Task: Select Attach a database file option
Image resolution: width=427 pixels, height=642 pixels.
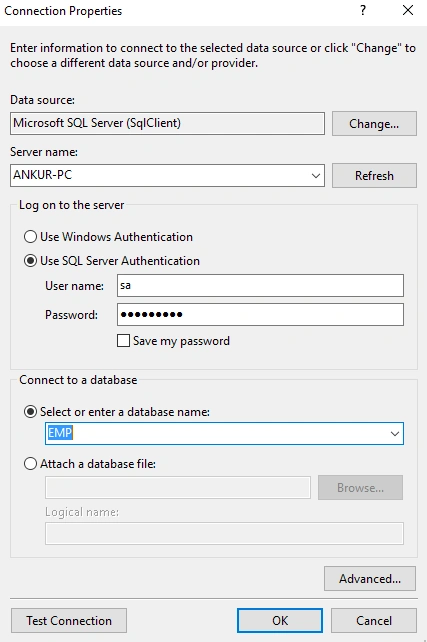Action: pos(30,464)
